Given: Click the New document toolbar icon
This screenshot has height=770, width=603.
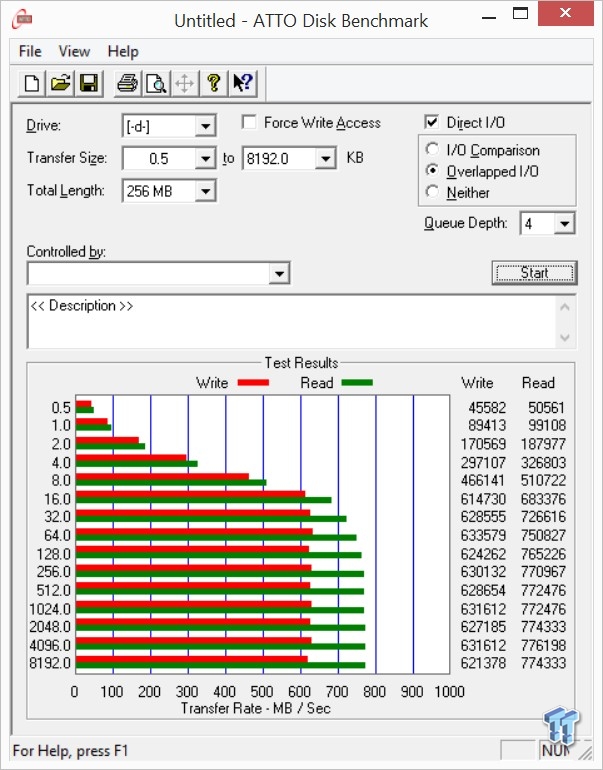Looking at the screenshot, I should click(32, 83).
